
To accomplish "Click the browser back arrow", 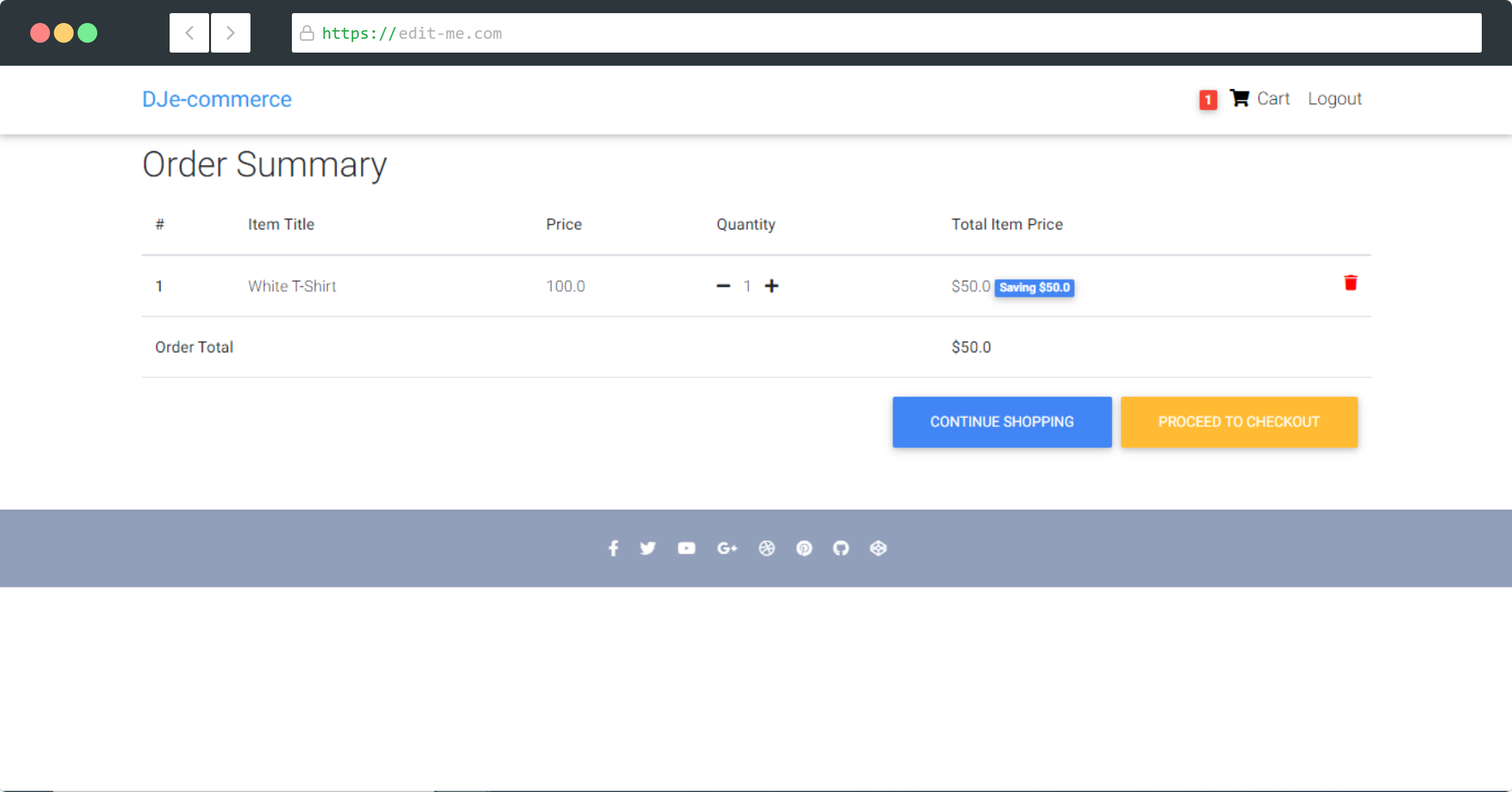I will 189,33.
